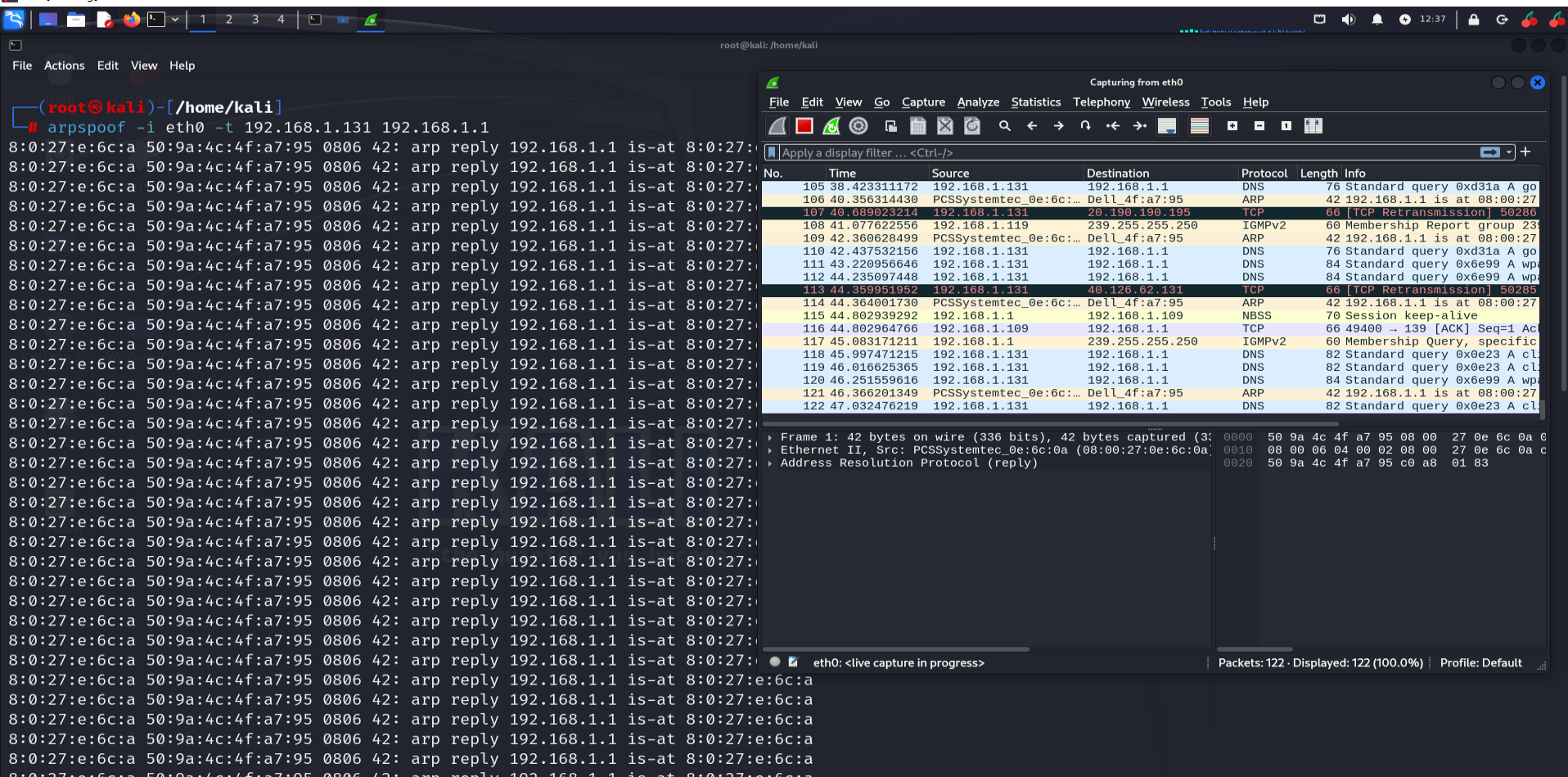Screen dimensions: 1568x777
Task: Open the volume control in system tray
Action: (x=1349, y=20)
